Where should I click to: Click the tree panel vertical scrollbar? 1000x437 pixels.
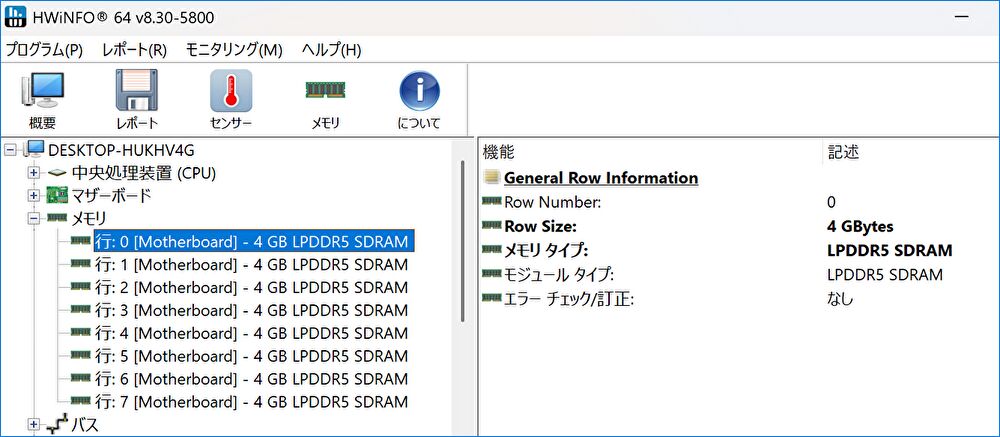pyautogui.click(x=462, y=240)
